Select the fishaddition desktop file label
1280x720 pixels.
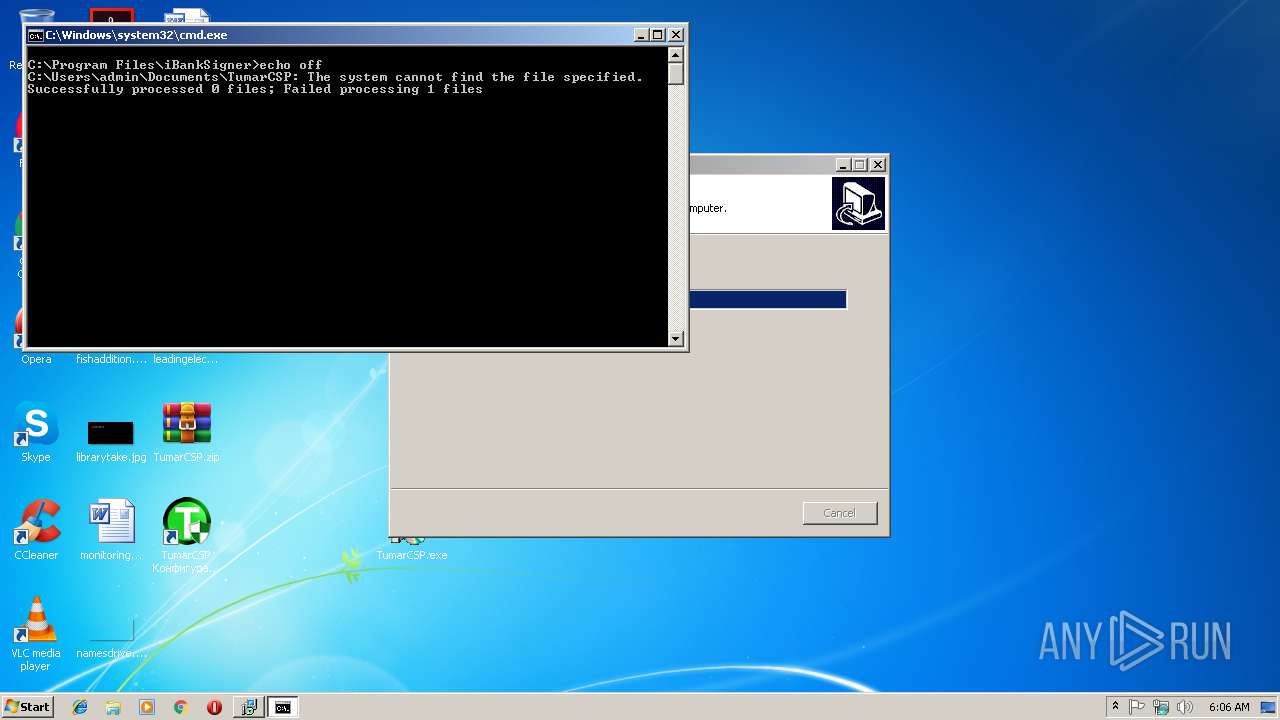point(111,359)
